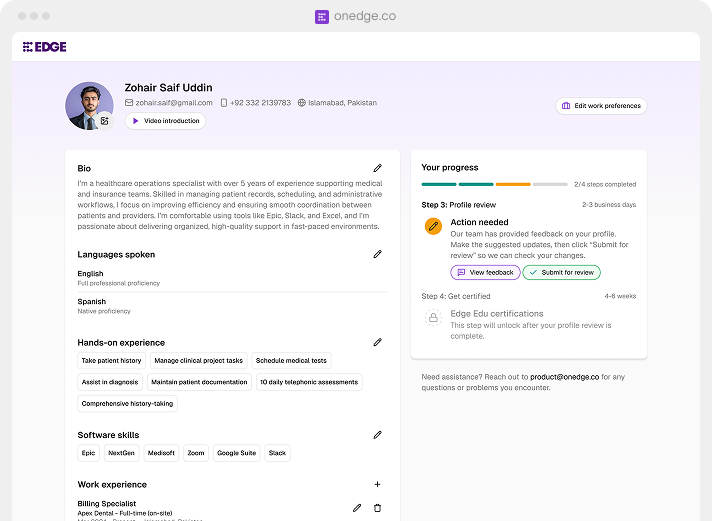The image size is (712, 521).
Task: Edit Languages spoken section pencil icon
Action: click(377, 254)
